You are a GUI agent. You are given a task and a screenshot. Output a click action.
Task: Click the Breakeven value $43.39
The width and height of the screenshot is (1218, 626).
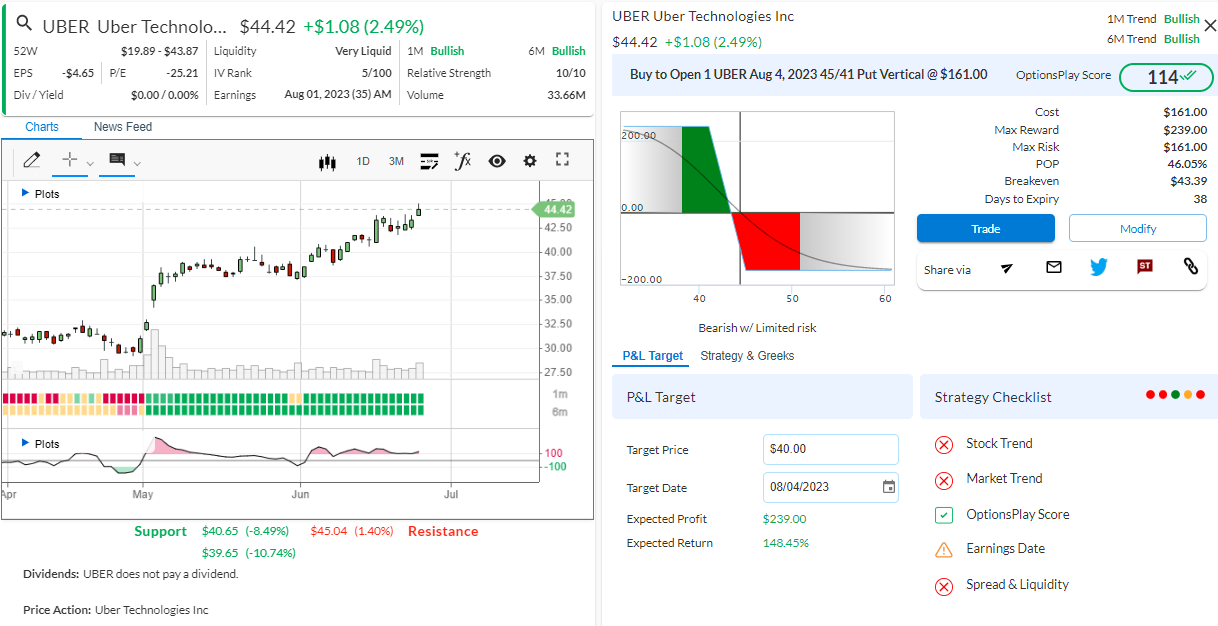point(1188,181)
